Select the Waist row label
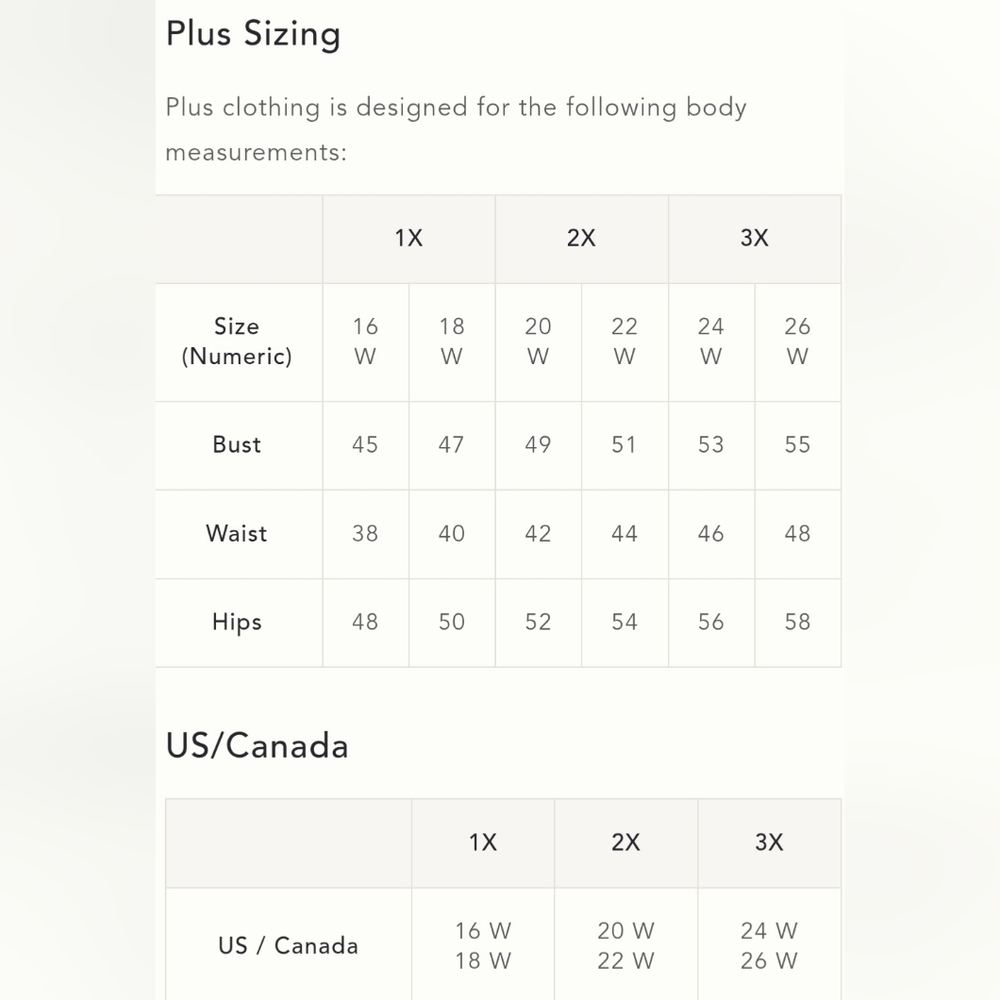This screenshot has width=1000, height=1000. coord(237,534)
